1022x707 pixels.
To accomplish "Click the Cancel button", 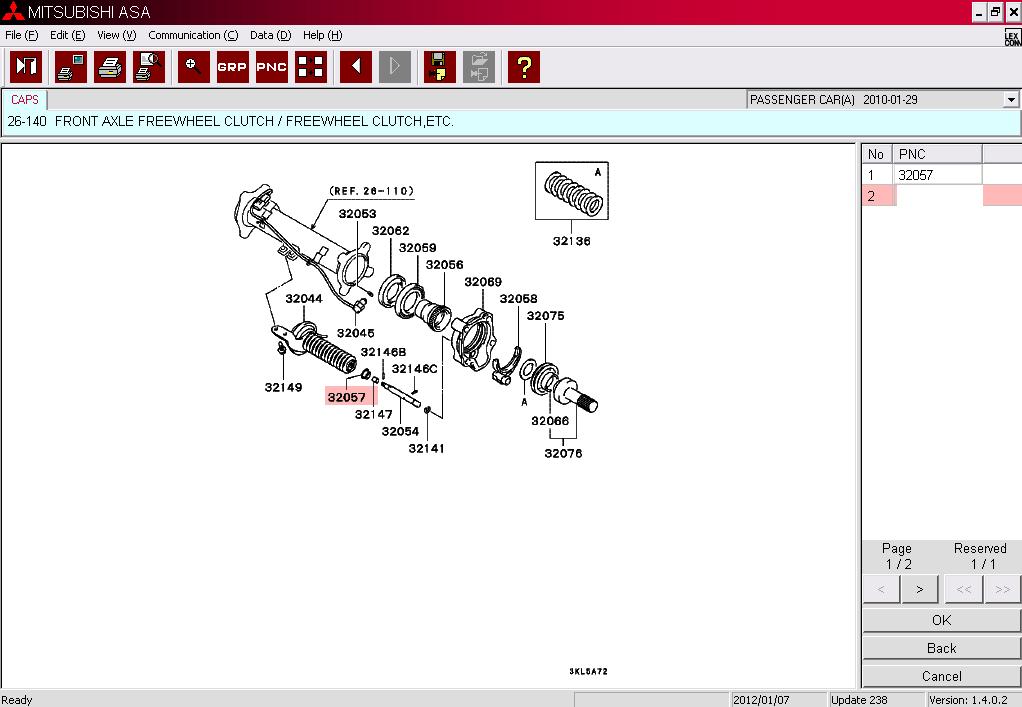I will click(941, 676).
